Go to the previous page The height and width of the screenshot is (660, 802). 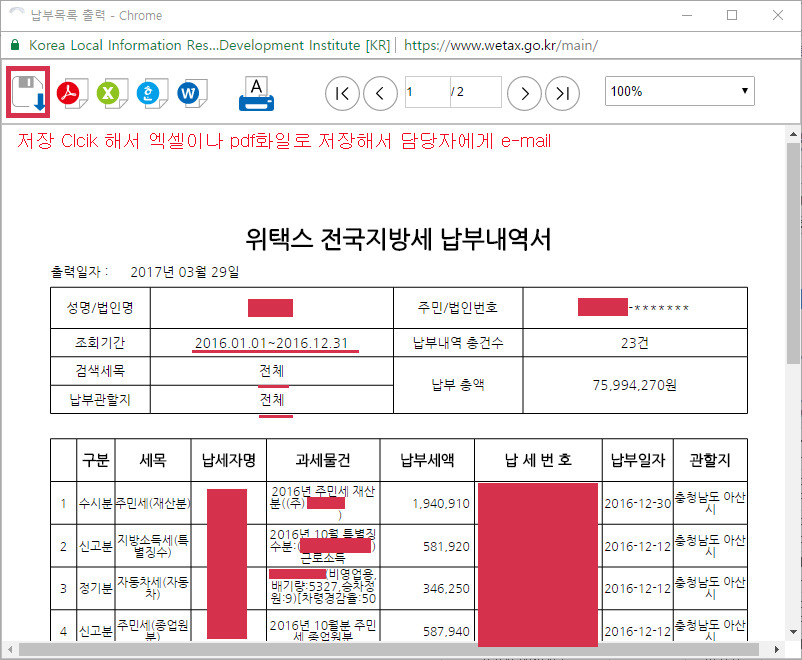[380, 93]
